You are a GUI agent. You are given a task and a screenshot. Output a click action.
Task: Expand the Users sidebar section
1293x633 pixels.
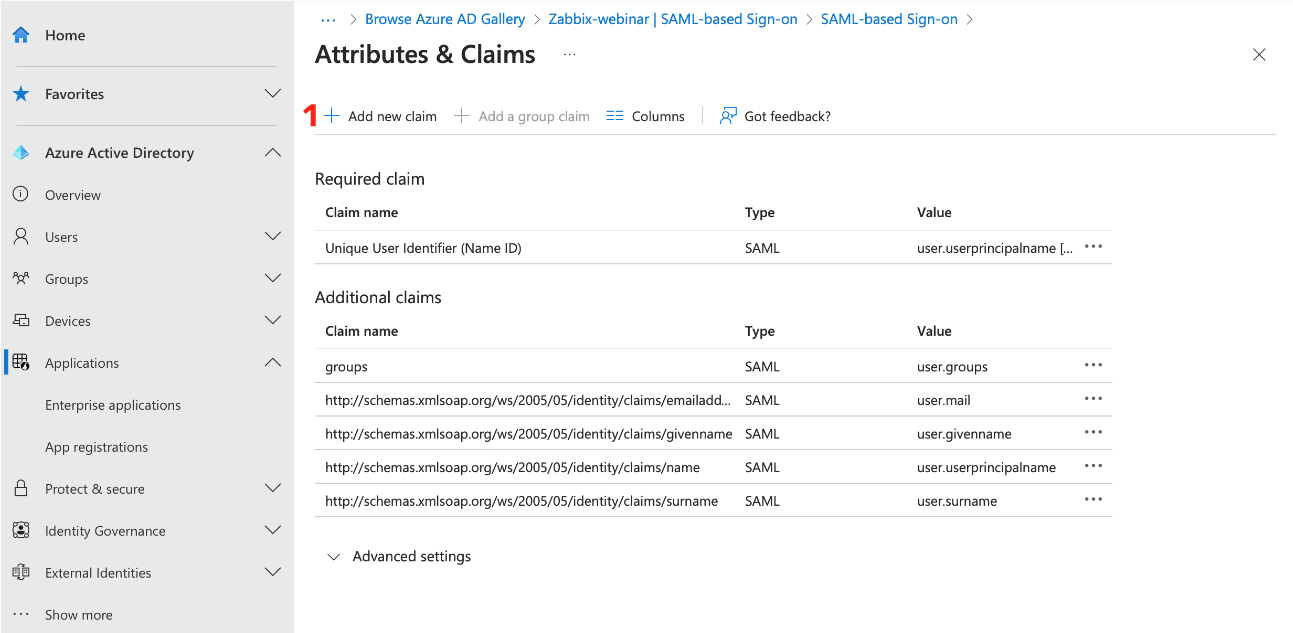click(x=272, y=236)
